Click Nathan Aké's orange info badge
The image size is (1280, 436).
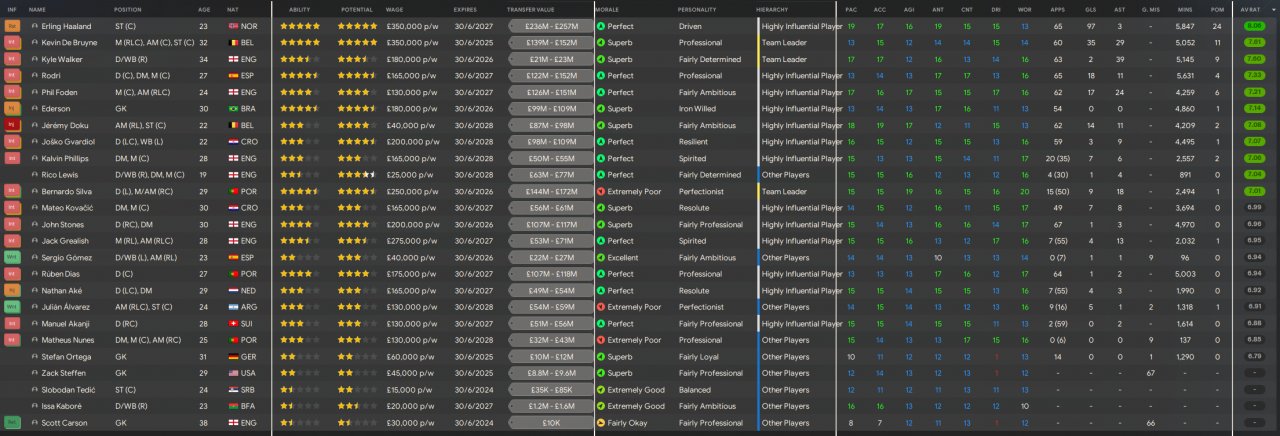pyautogui.click(x=12, y=290)
